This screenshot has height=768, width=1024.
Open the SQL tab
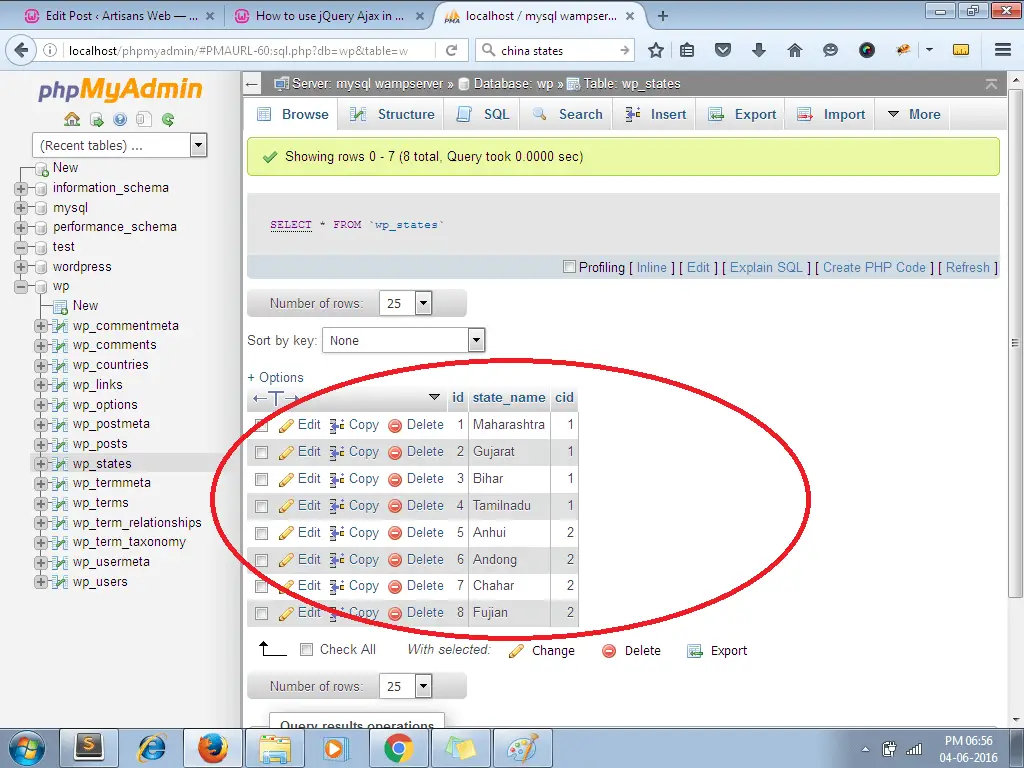(x=484, y=115)
